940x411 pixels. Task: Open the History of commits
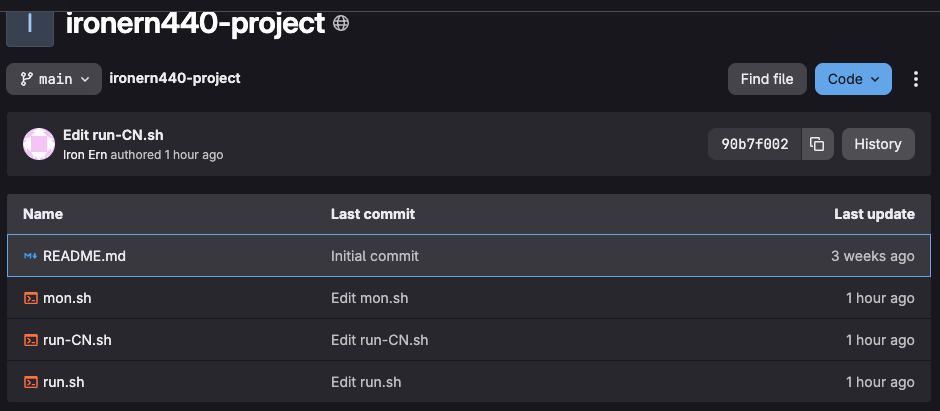pos(878,144)
